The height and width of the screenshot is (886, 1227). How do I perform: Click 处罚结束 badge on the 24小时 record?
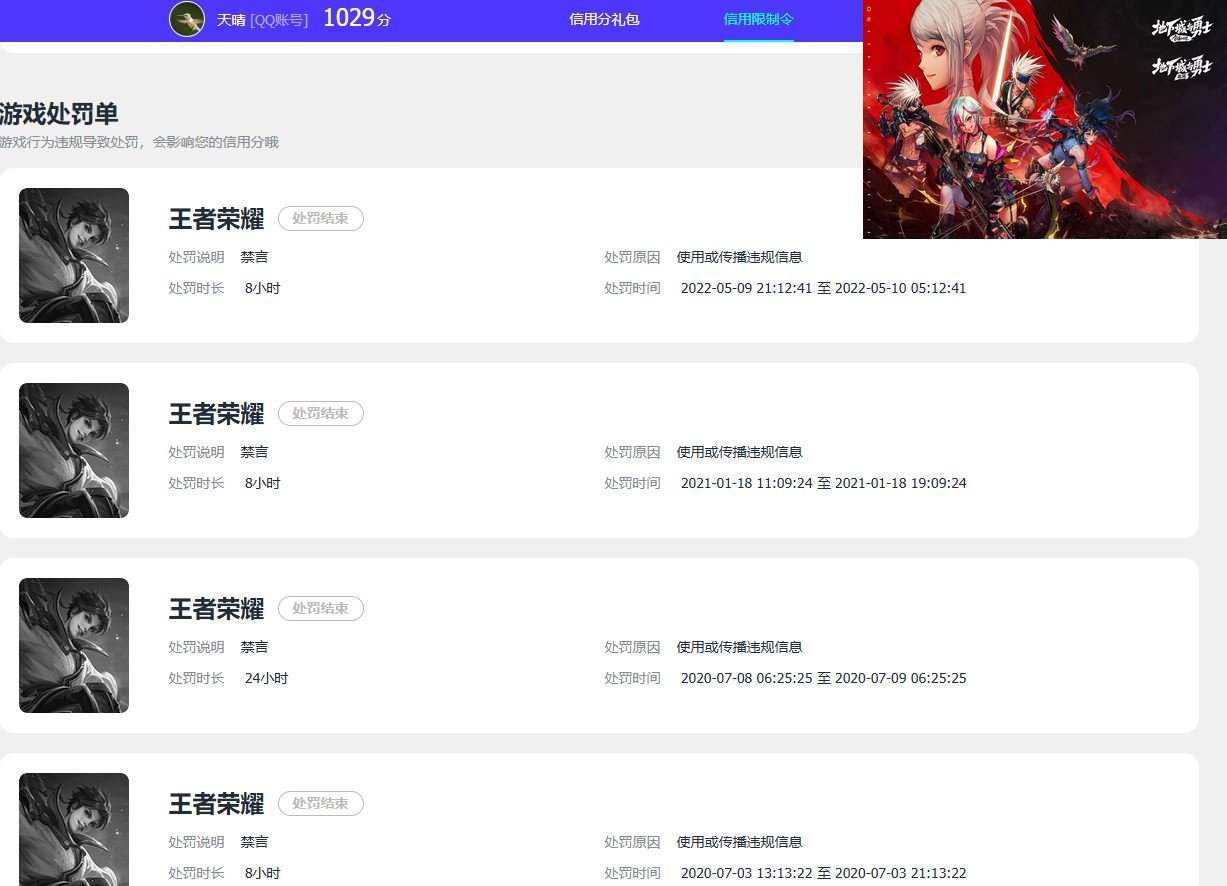320,608
